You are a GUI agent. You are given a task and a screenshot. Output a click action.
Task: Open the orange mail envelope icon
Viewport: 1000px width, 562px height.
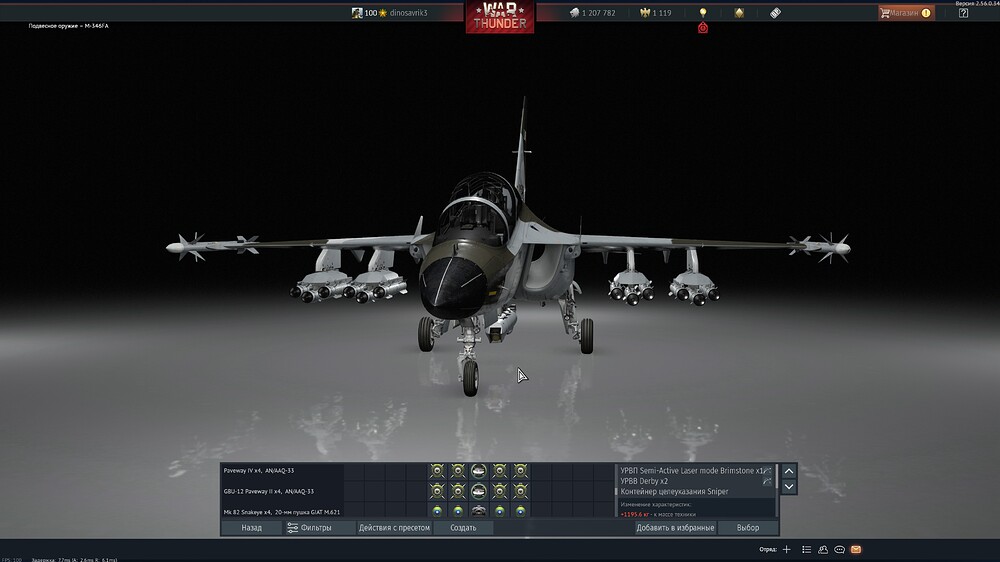click(x=856, y=549)
